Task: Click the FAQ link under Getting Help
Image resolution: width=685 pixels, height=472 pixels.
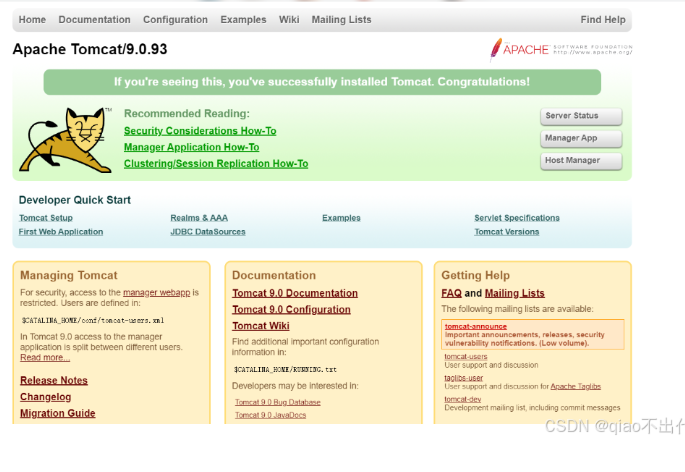Action: click(451, 293)
